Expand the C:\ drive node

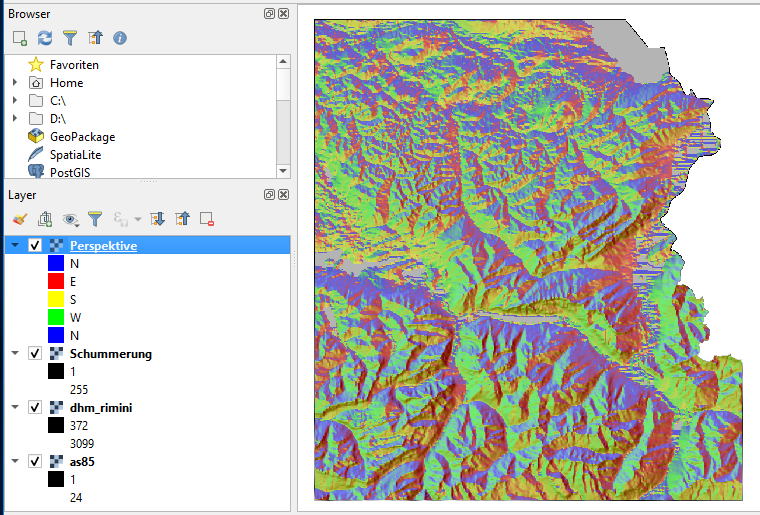(15, 101)
